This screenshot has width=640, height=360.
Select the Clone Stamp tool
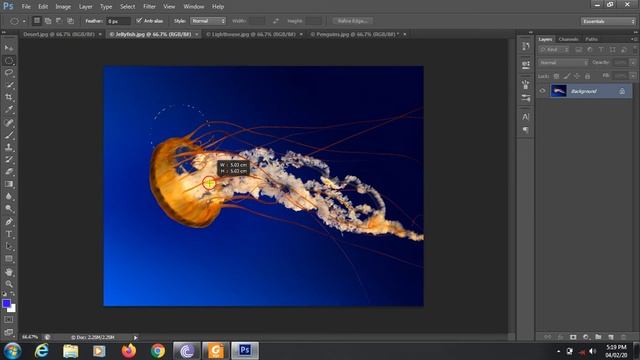click(9, 147)
